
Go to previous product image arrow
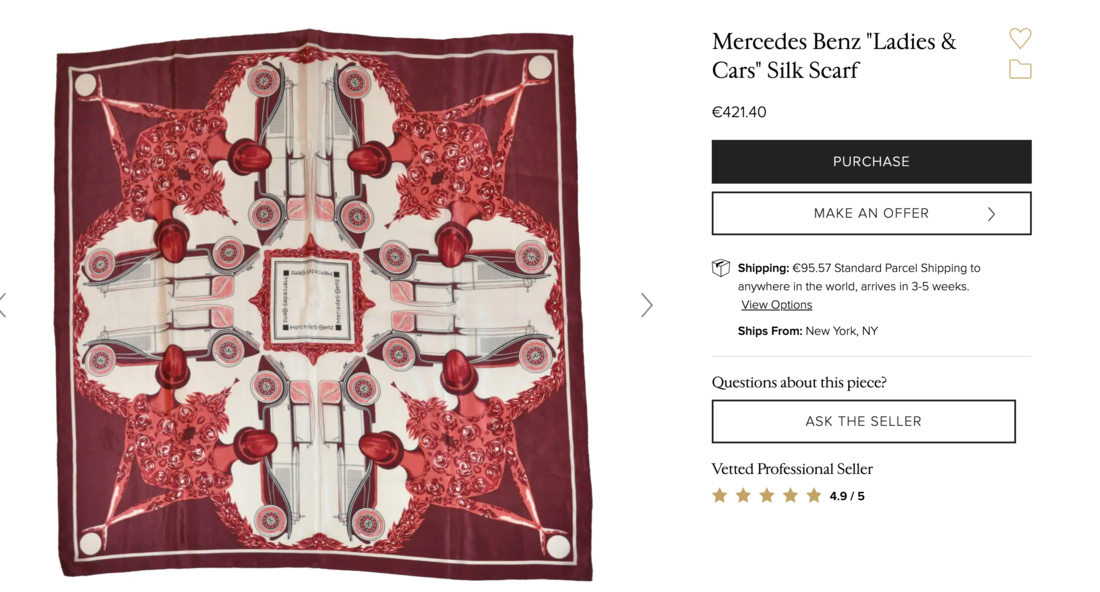click(3, 305)
